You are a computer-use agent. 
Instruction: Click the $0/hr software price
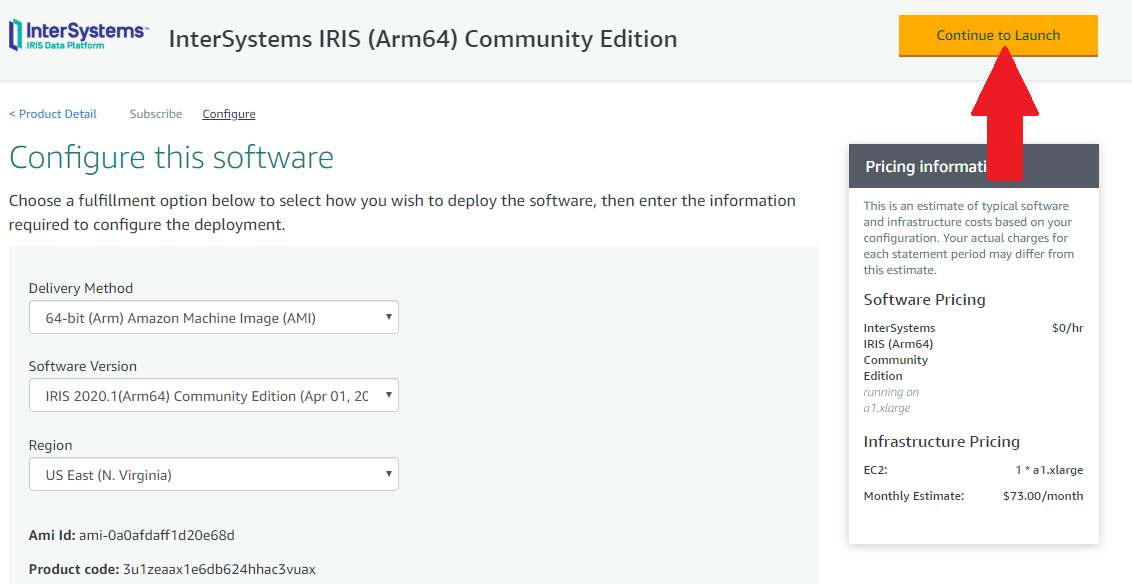click(x=1068, y=328)
